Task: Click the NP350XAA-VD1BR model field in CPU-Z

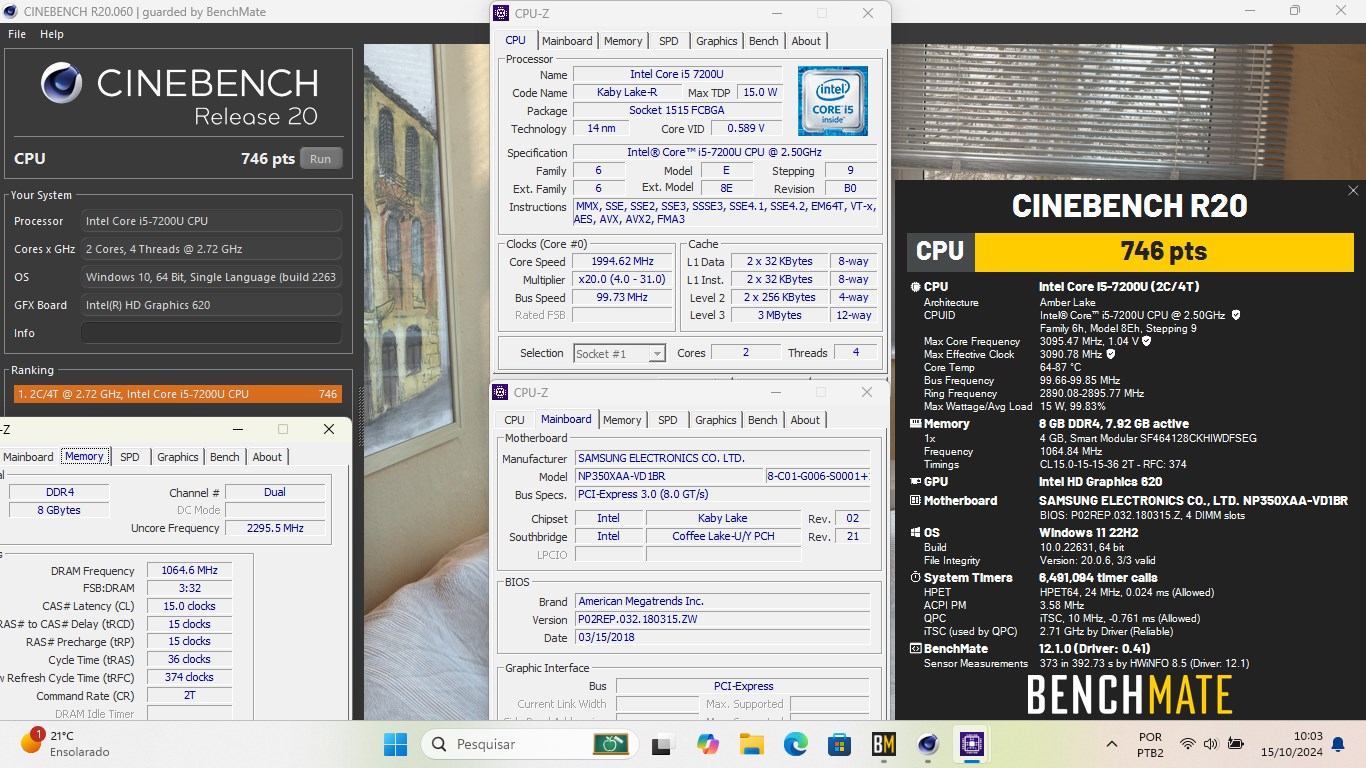Action: [669, 477]
